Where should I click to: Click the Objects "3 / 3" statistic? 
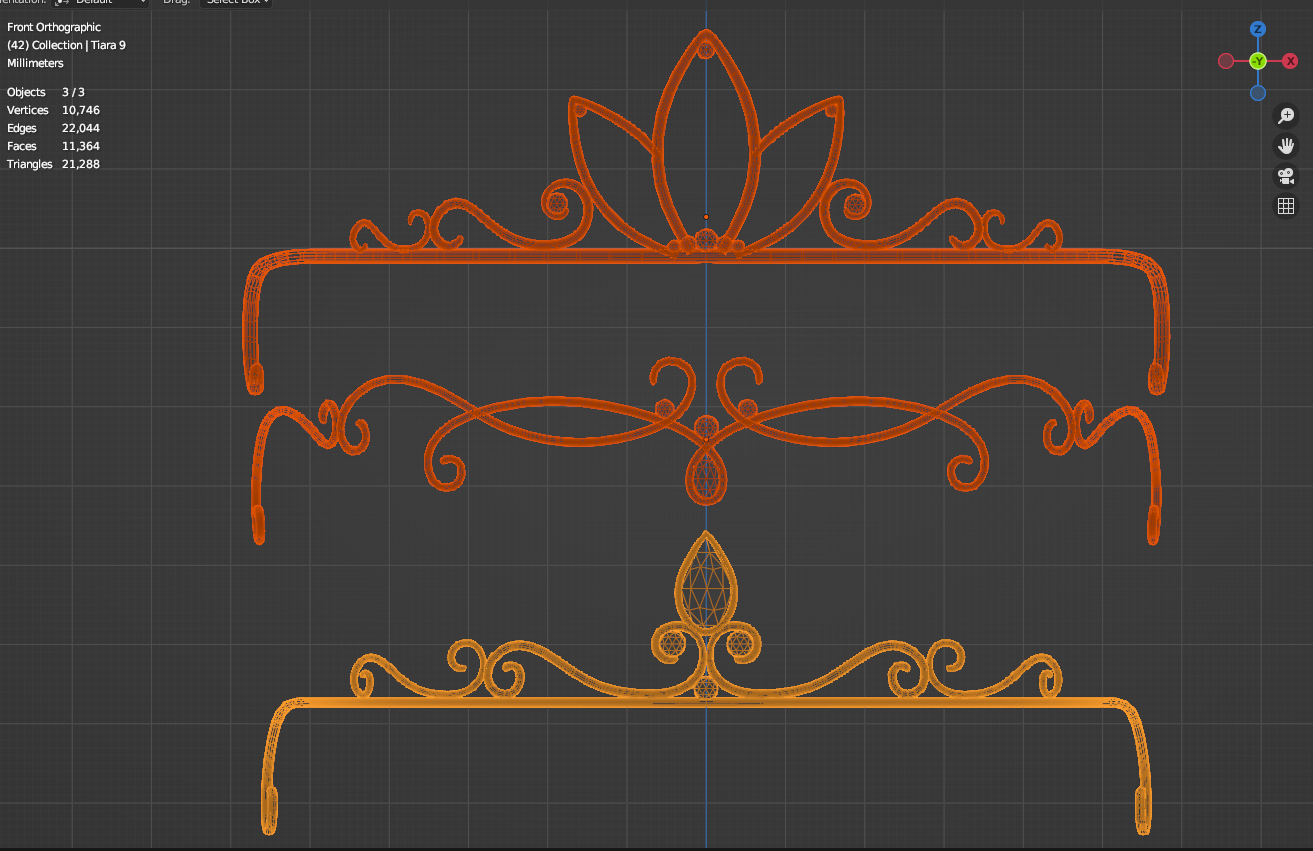coord(73,92)
